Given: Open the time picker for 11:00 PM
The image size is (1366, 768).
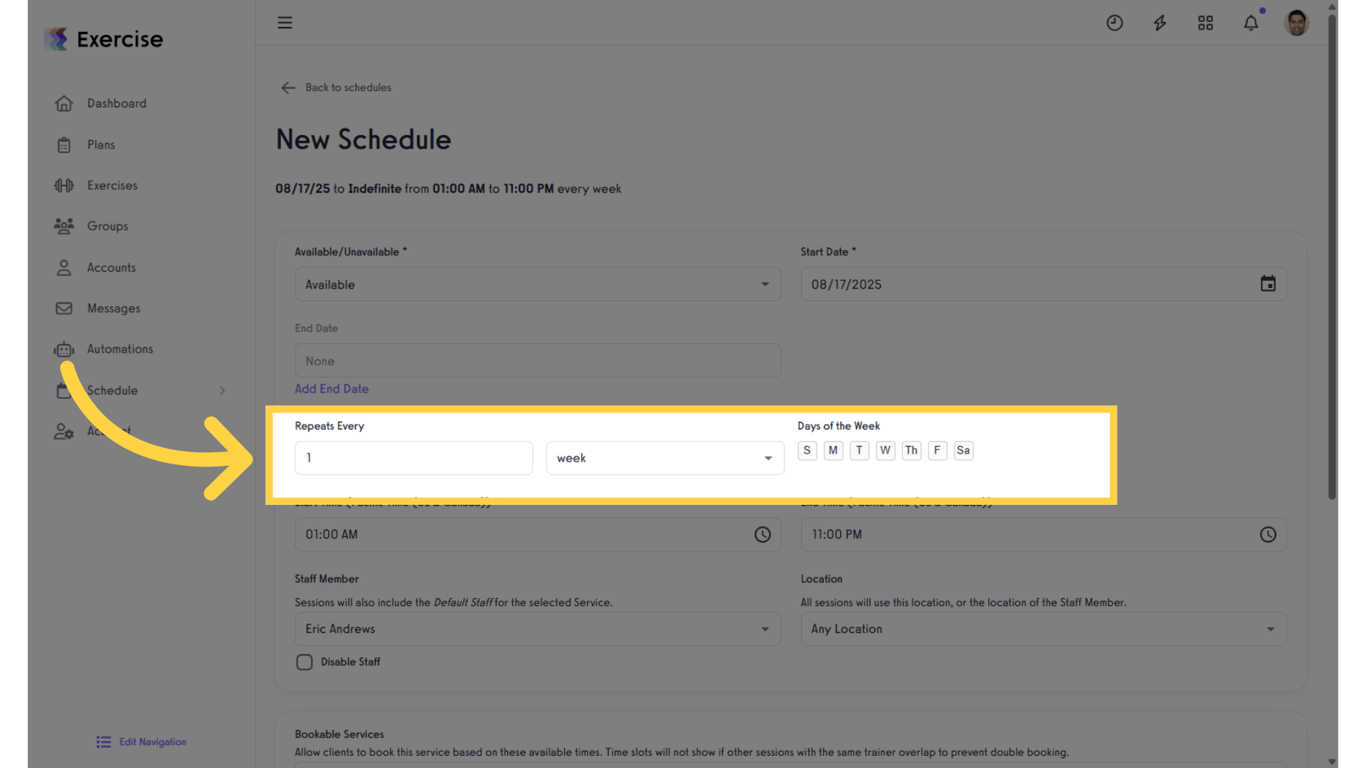Looking at the screenshot, I should pyautogui.click(x=1268, y=534).
